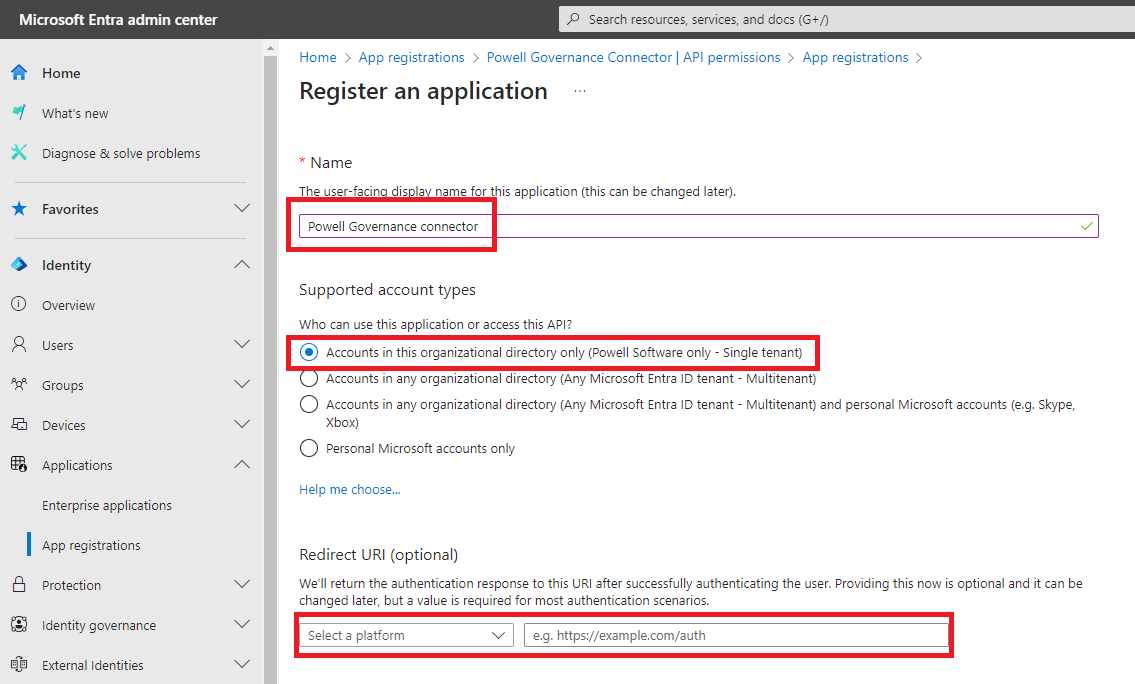Viewport: 1135px width, 684px height.
Task: Open Home in the sidebar
Action: [61, 73]
